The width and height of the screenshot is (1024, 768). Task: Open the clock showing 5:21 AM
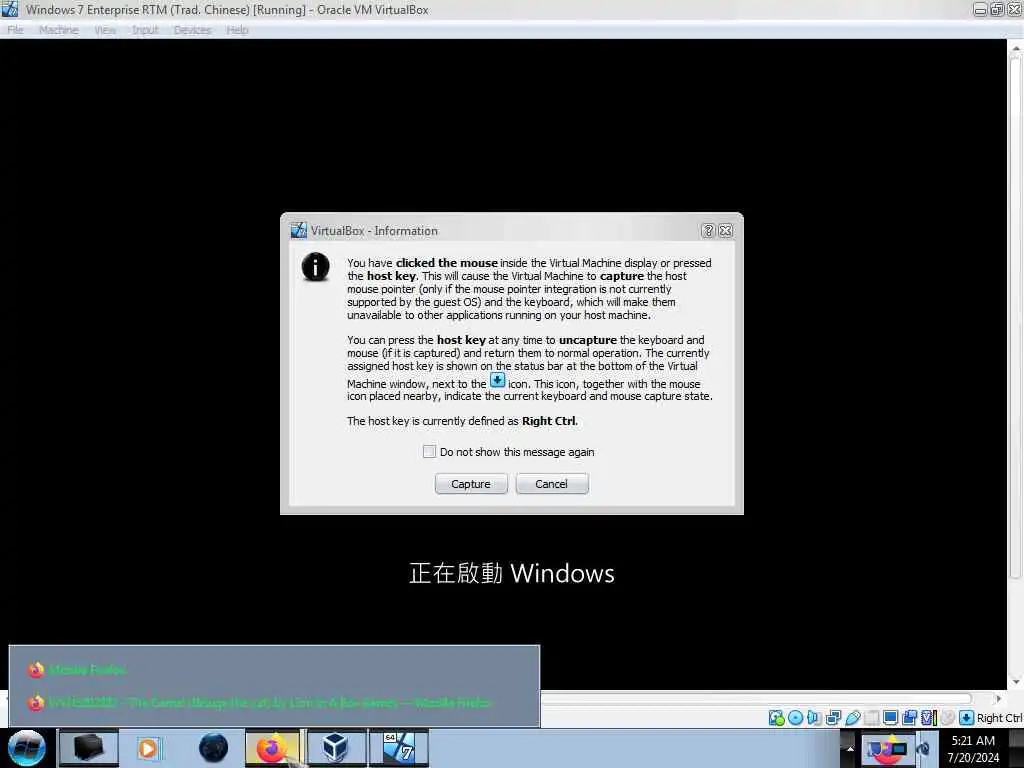tap(974, 749)
